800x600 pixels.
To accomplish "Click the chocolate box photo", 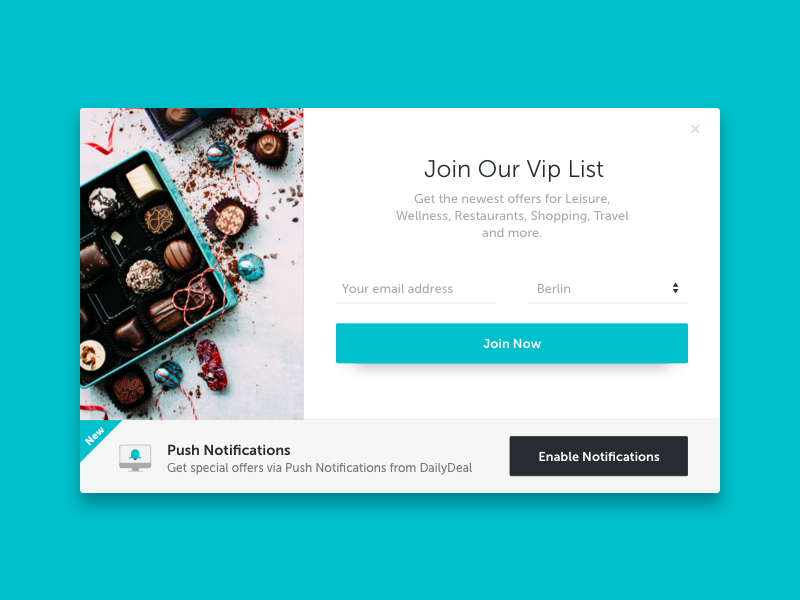I will (x=192, y=264).
